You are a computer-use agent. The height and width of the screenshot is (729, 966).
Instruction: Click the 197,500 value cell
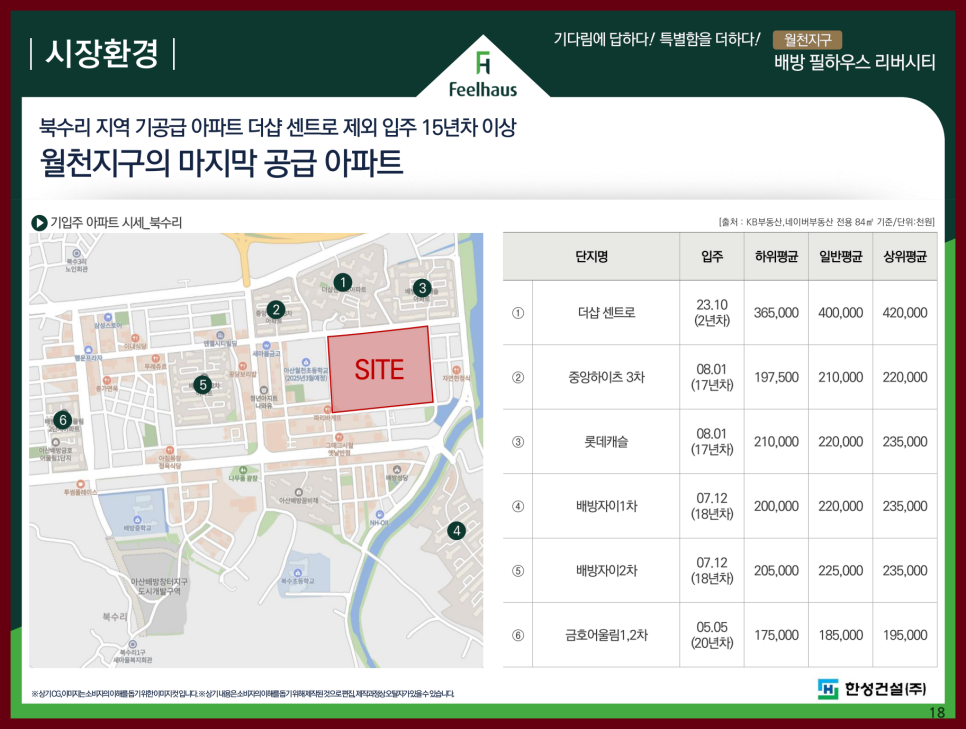pyautogui.click(x=776, y=377)
